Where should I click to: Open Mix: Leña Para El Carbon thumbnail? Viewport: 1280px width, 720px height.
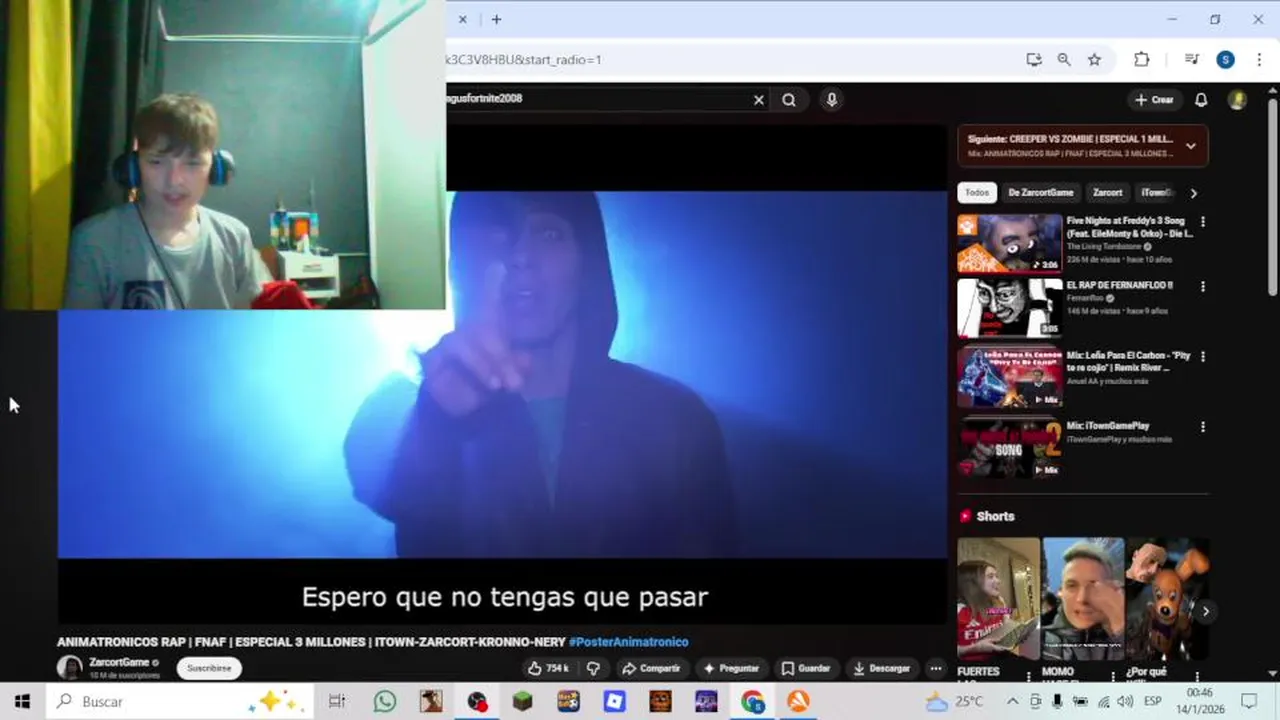point(1009,377)
